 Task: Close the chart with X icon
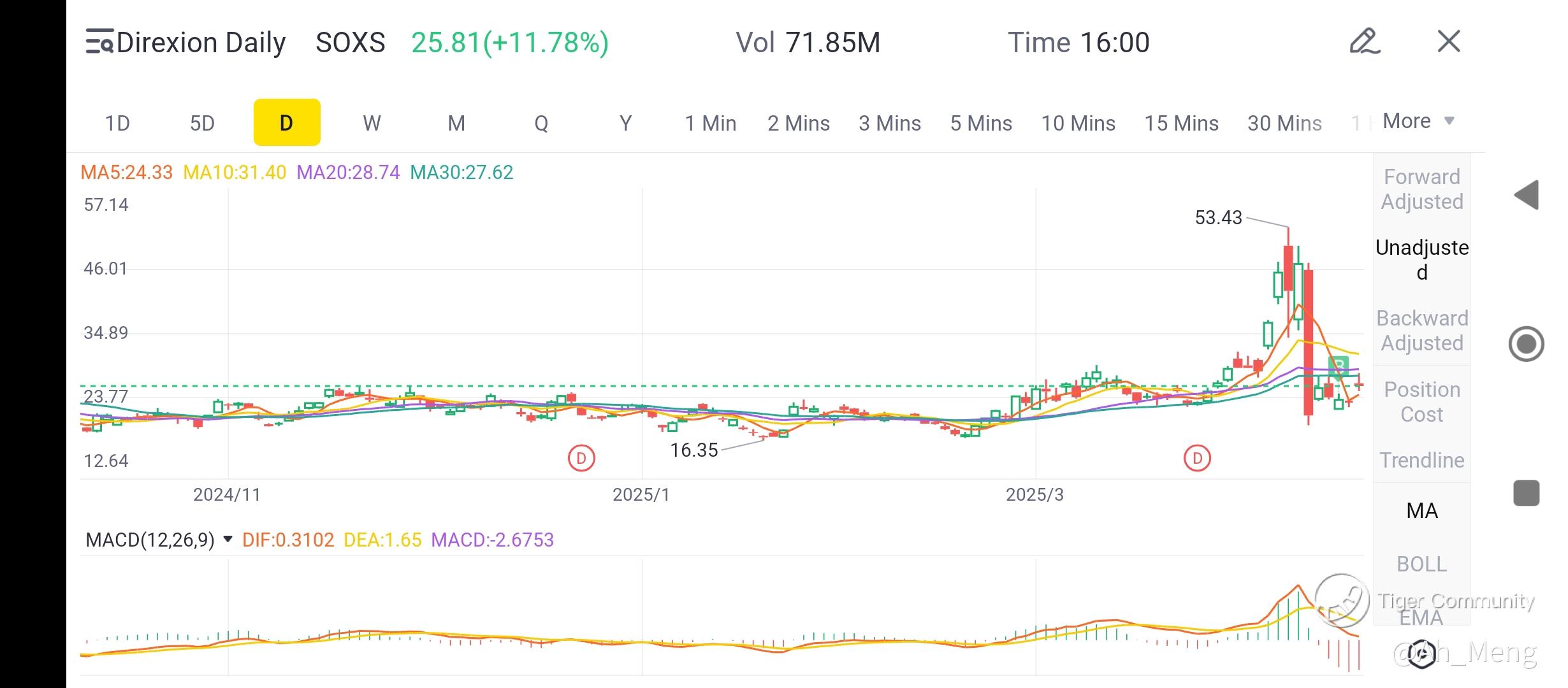(1448, 42)
